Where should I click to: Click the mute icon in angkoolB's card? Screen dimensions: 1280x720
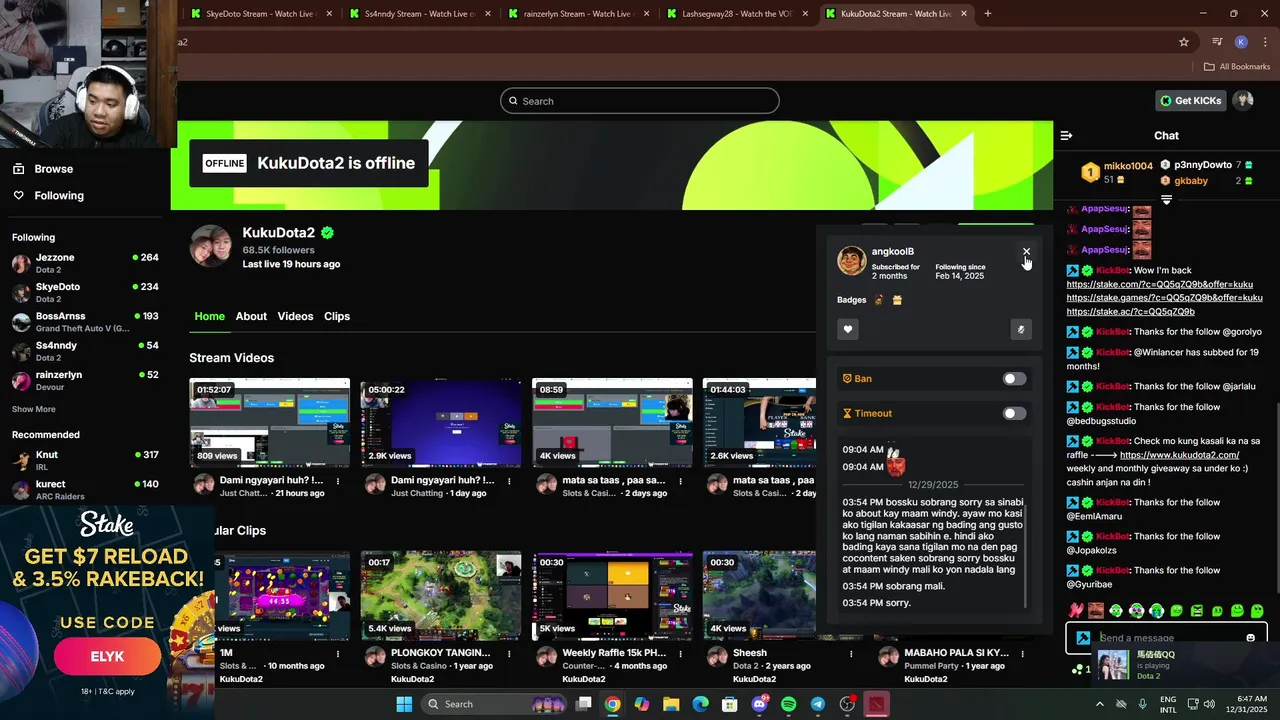pos(1021,330)
